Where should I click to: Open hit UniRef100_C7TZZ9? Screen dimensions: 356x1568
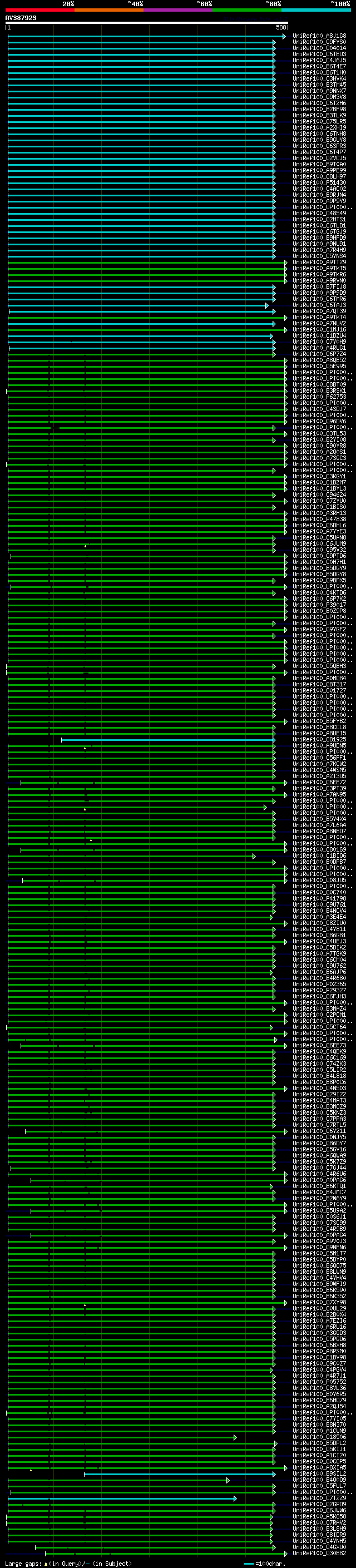(x=319, y=1498)
